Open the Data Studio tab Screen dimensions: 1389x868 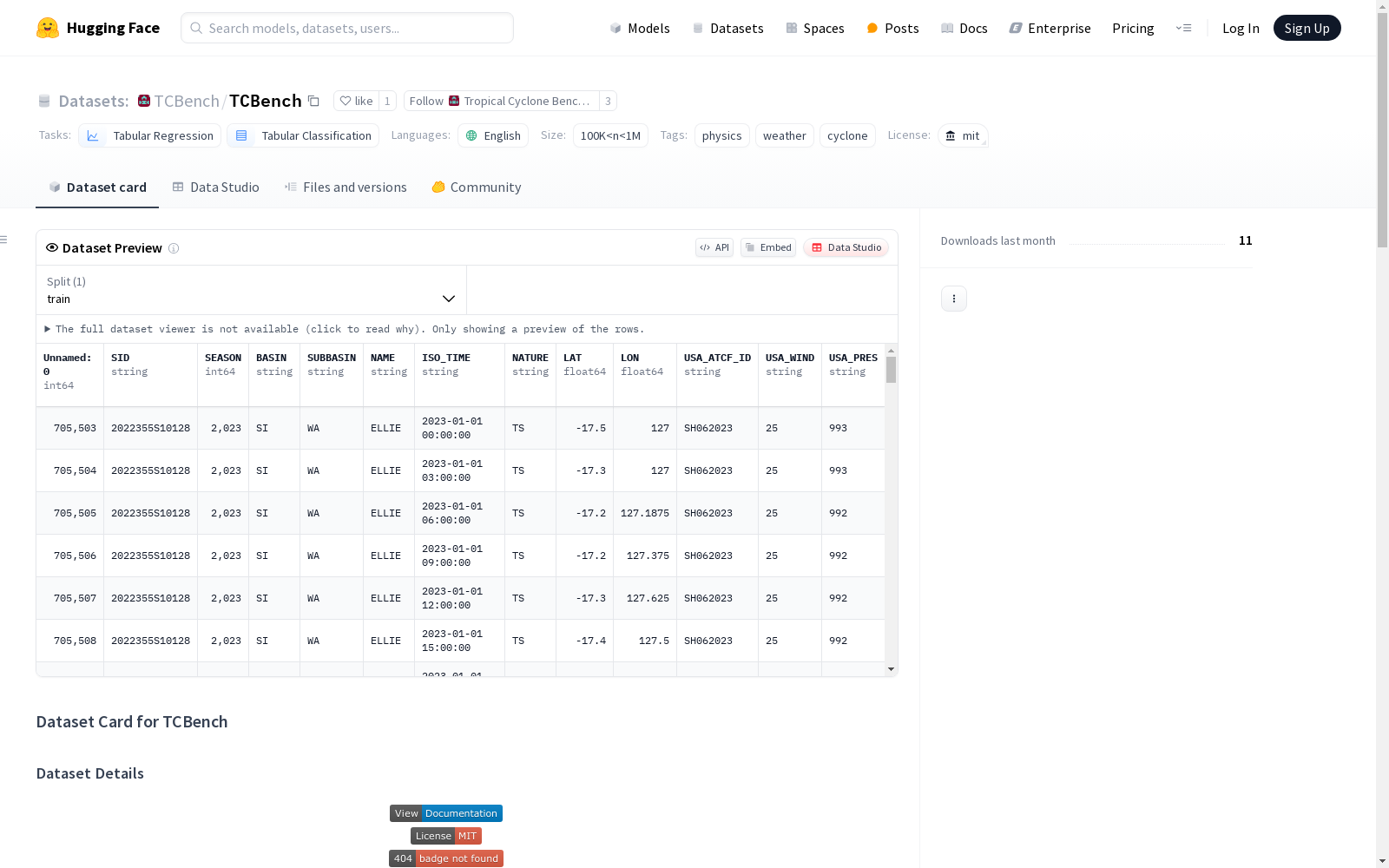(216, 187)
